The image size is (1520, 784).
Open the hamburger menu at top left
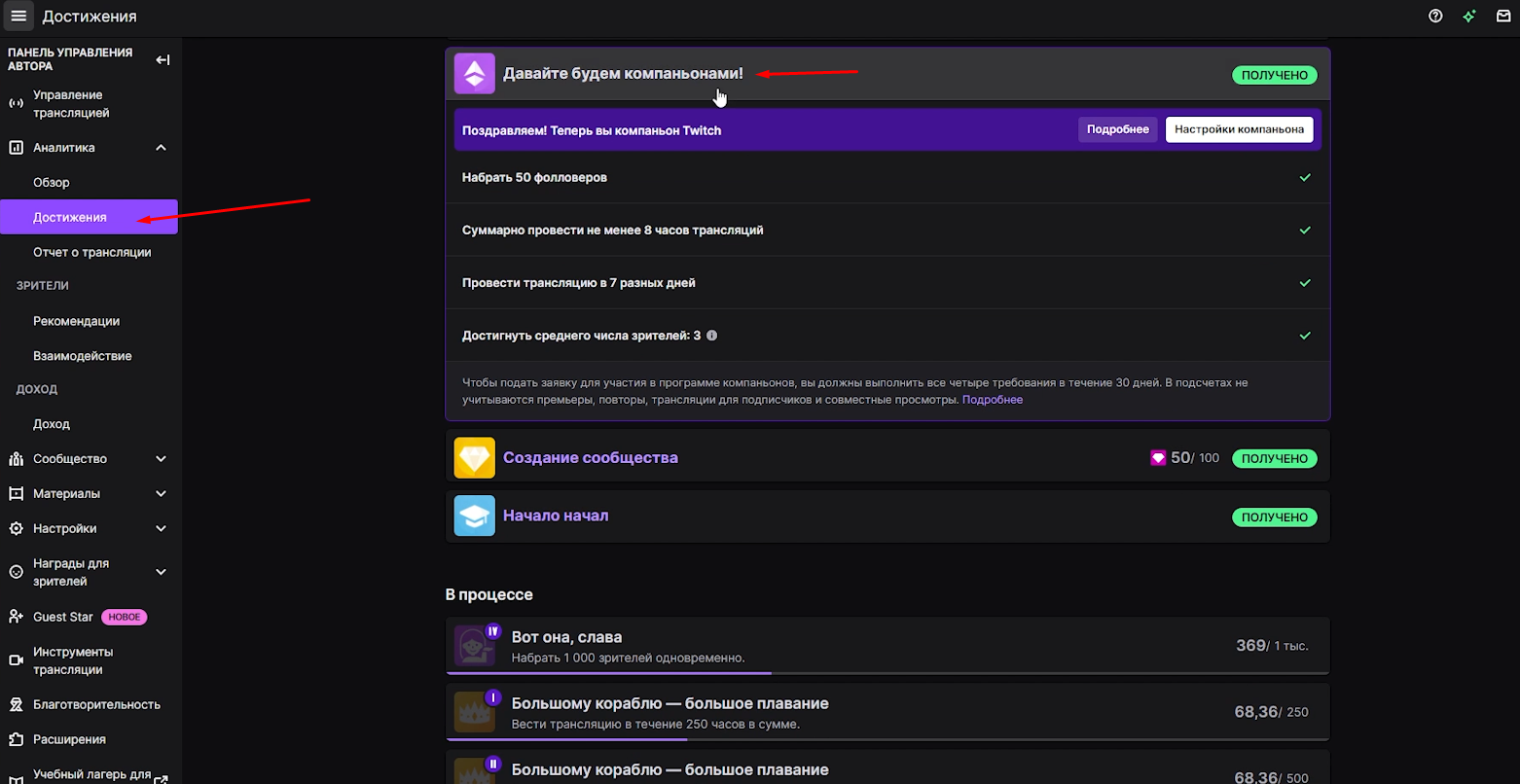[18, 16]
